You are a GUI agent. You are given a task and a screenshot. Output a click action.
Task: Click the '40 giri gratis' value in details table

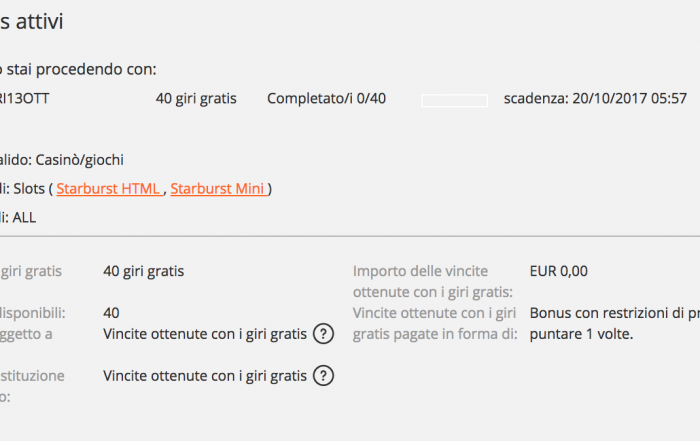[x=143, y=271]
